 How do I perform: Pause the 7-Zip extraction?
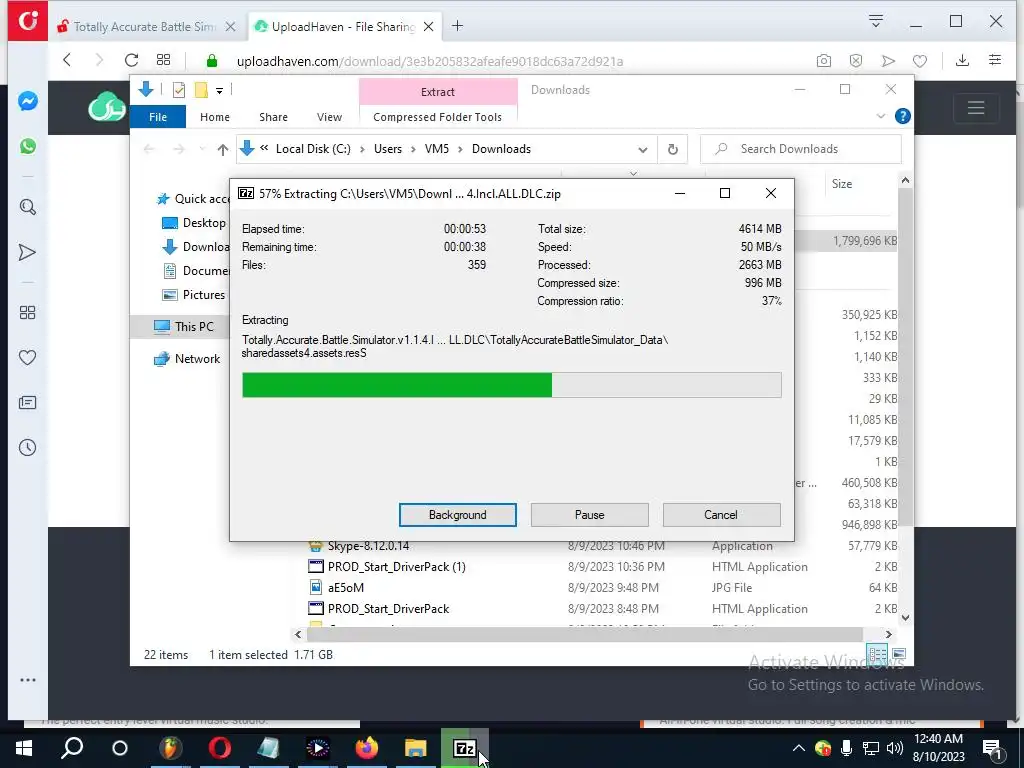(x=589, y=515)
